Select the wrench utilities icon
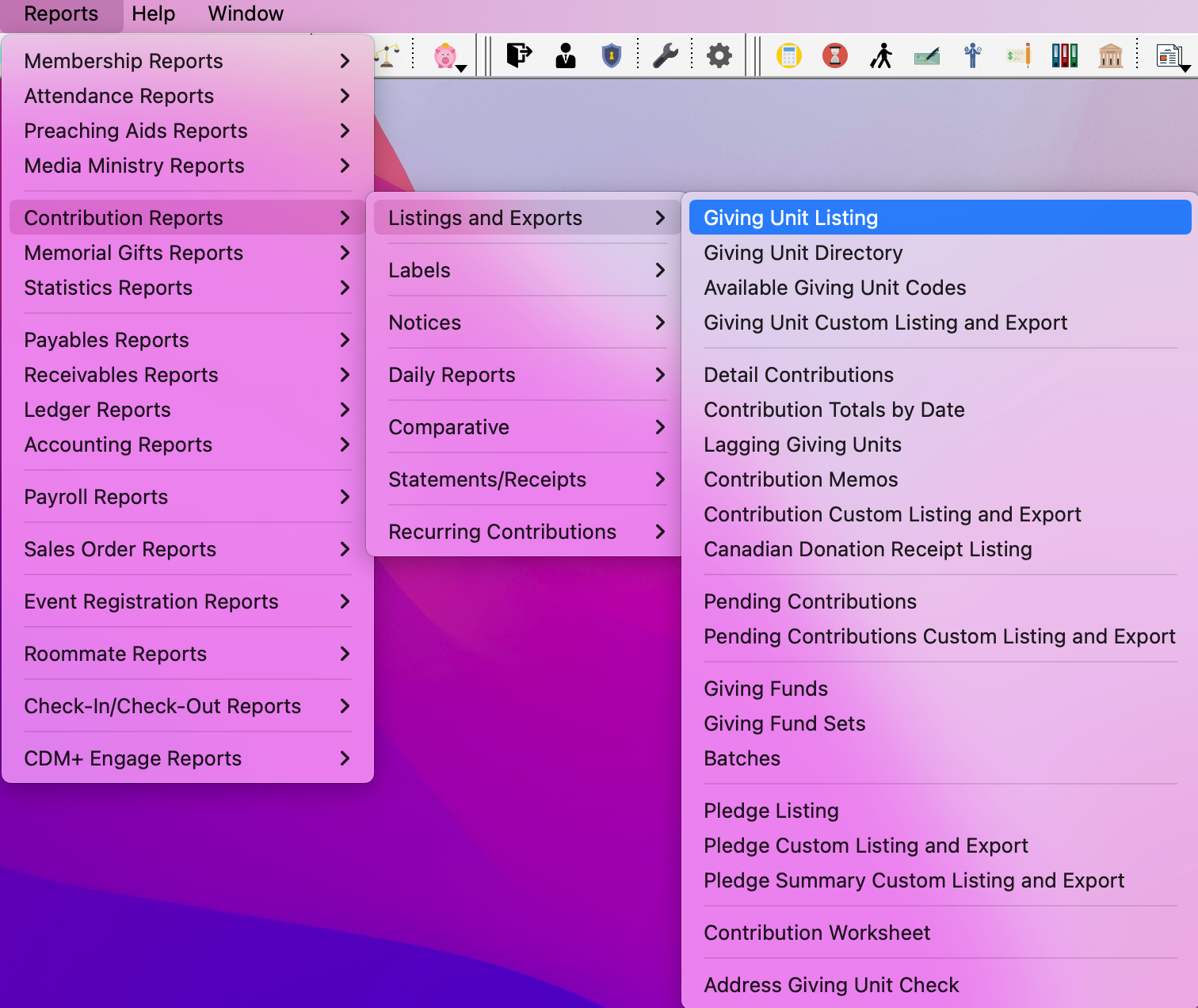This screenshot has width=1198, height=1008. pyautogui.click(x=666, y=55)
